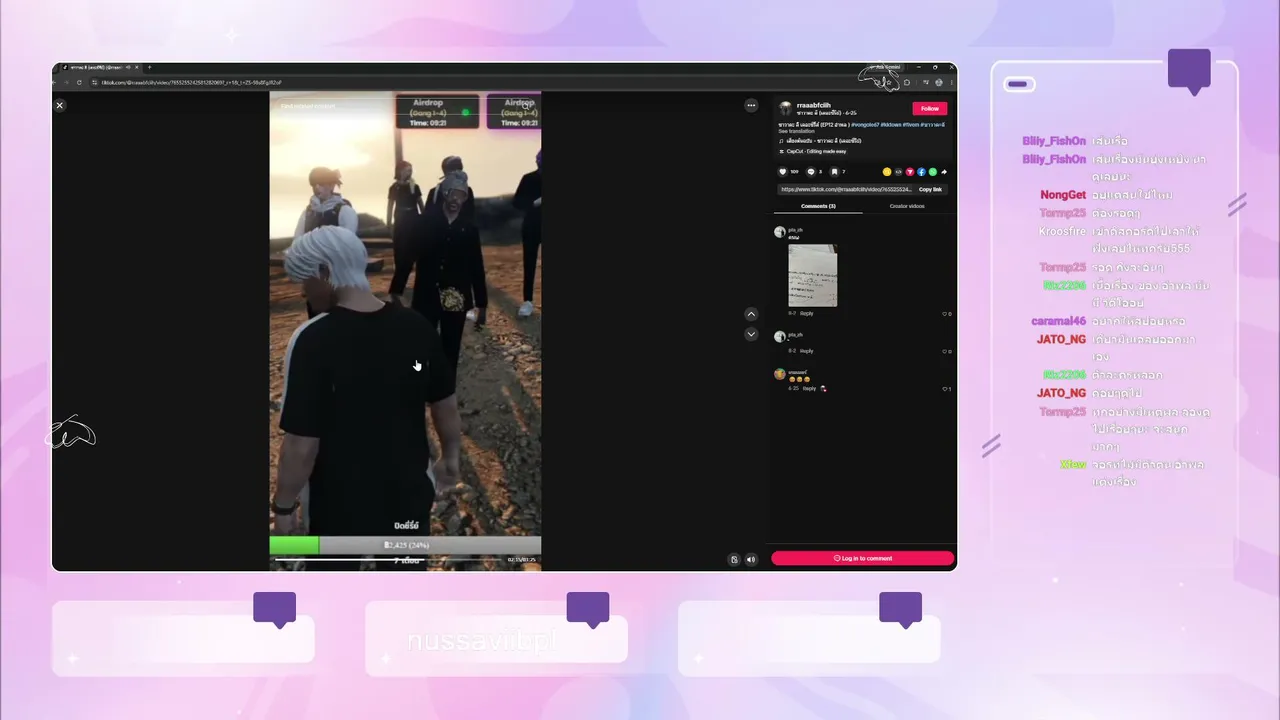Click Log in to comment button
The width and height of the screenshot is (1280, 720).
[862, 558]
